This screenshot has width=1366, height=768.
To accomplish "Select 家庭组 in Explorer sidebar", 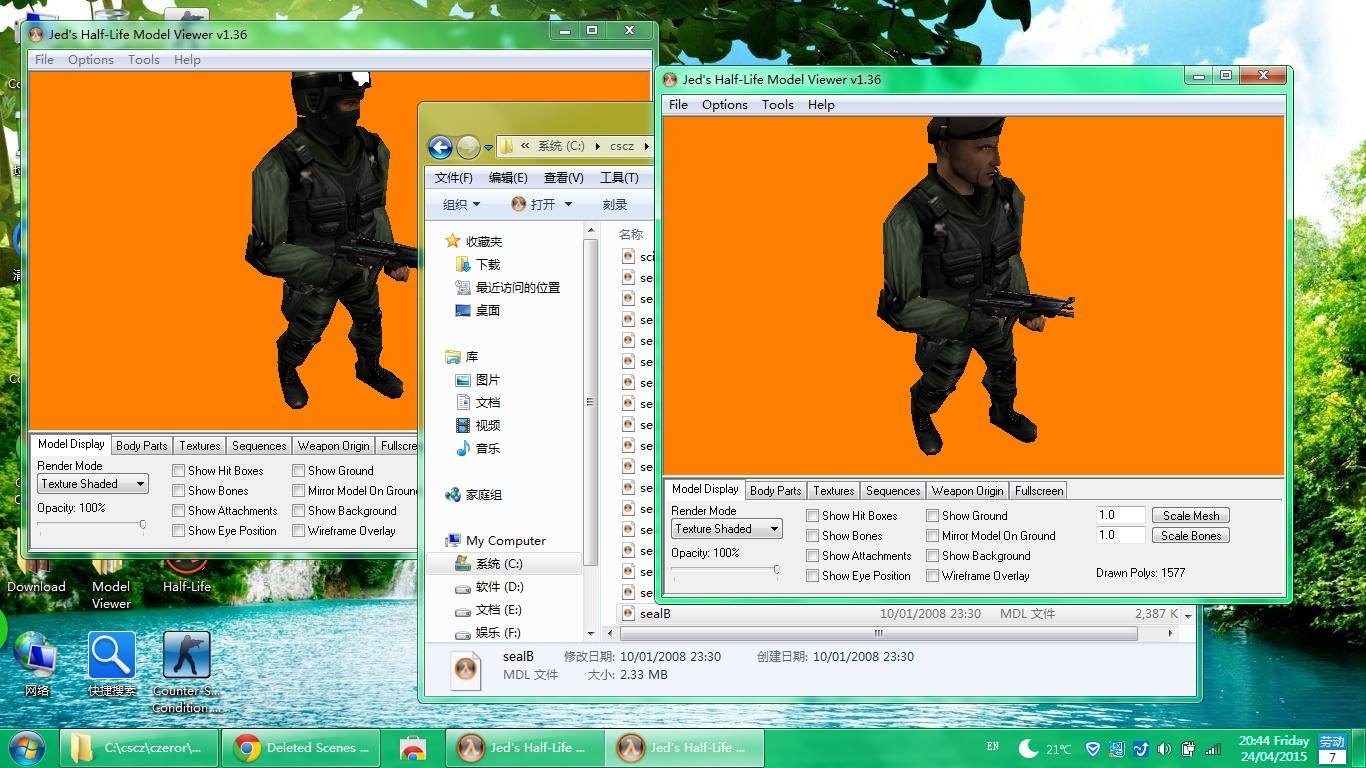I will click(x=474, y=494).
